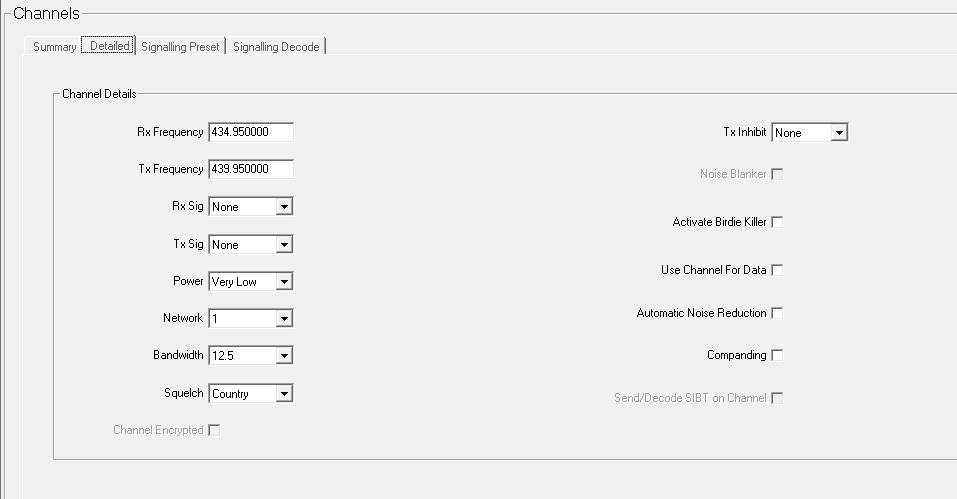The image size is (957, 499).
Task: Open the Signalling Preset tab
Action: (x=180, y=47)
